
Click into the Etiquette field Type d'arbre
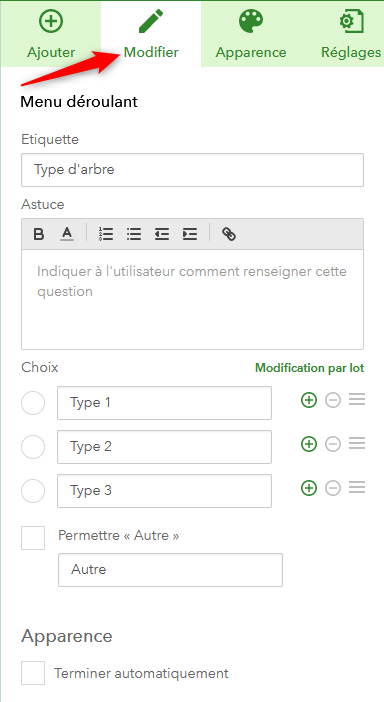click(x=192, y=170)
